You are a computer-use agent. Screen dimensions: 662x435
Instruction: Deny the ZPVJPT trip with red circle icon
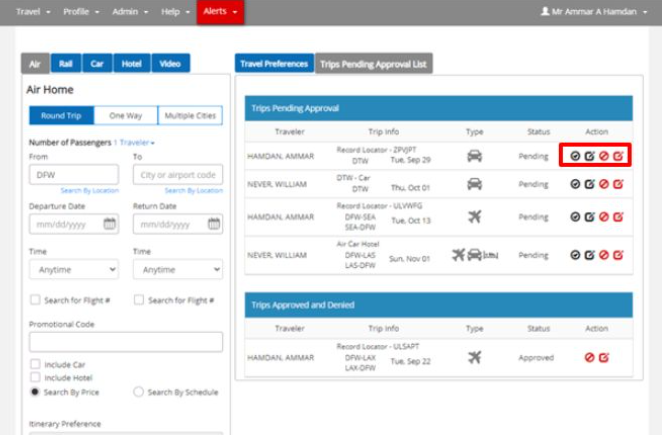(604, 156)
